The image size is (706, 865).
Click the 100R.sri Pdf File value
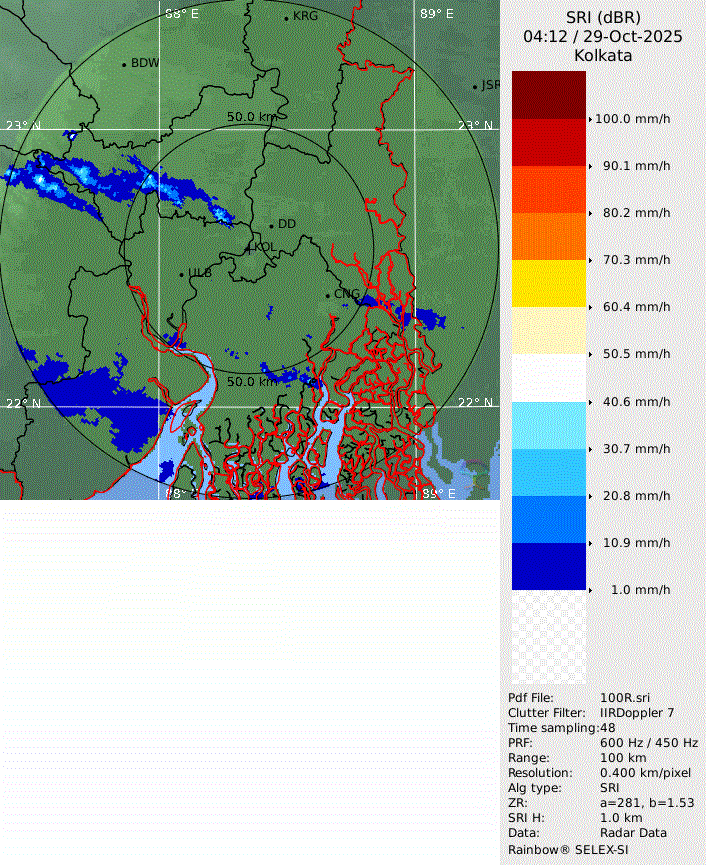point(628,697)
